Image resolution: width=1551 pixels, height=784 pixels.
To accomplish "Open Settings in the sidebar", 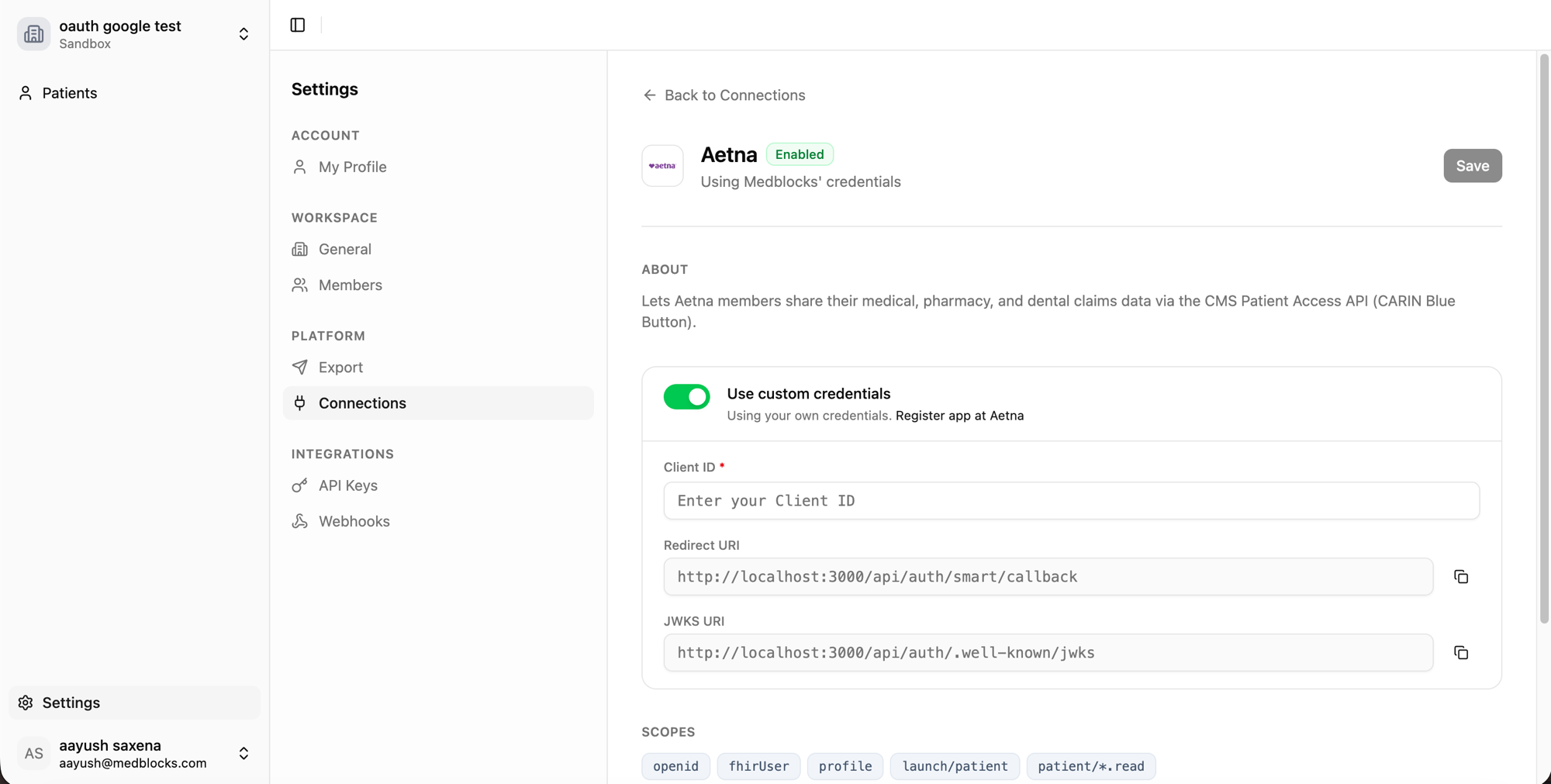I will point(134,703).
